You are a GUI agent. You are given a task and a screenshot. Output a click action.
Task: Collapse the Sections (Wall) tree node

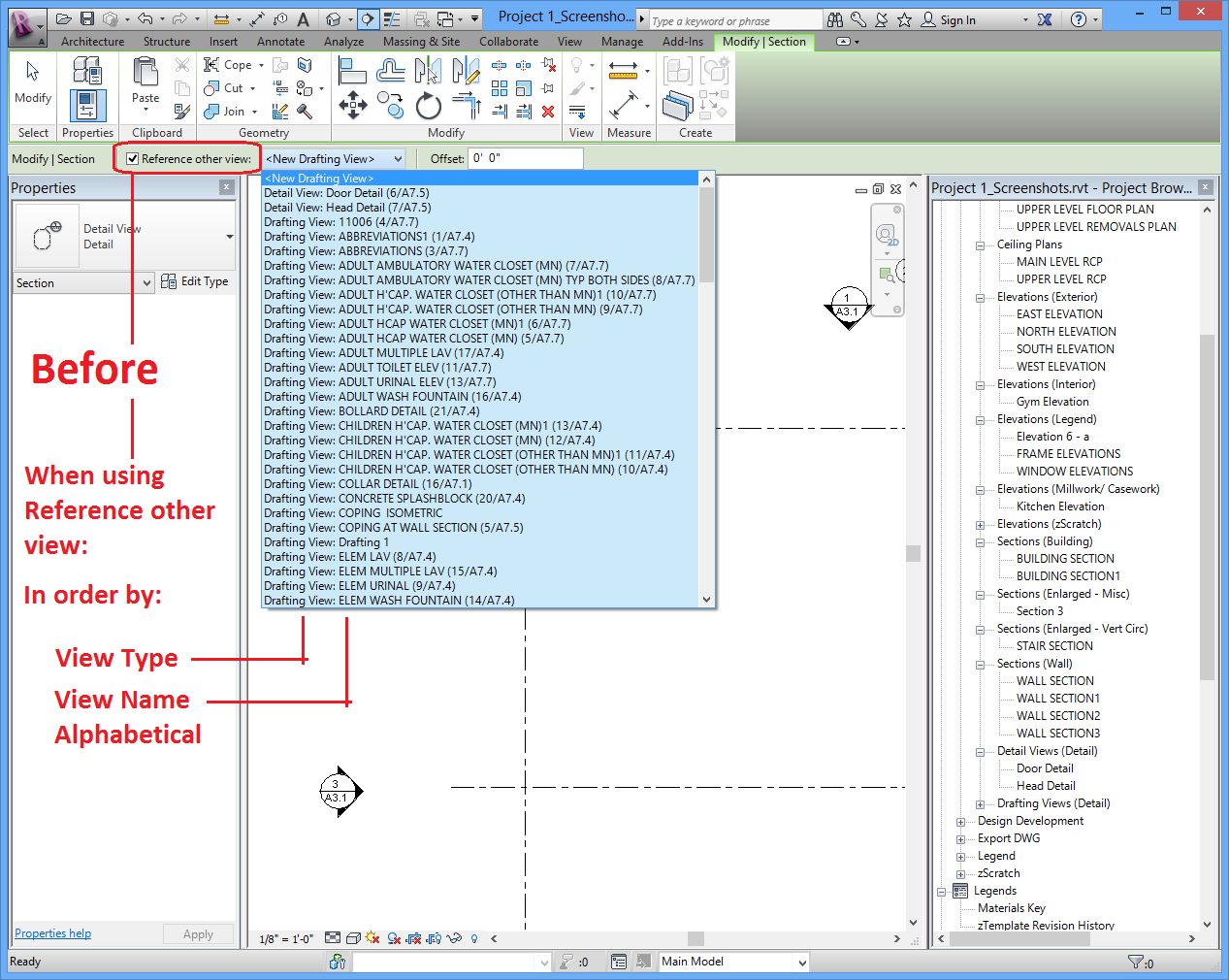(x=980, y=665)
